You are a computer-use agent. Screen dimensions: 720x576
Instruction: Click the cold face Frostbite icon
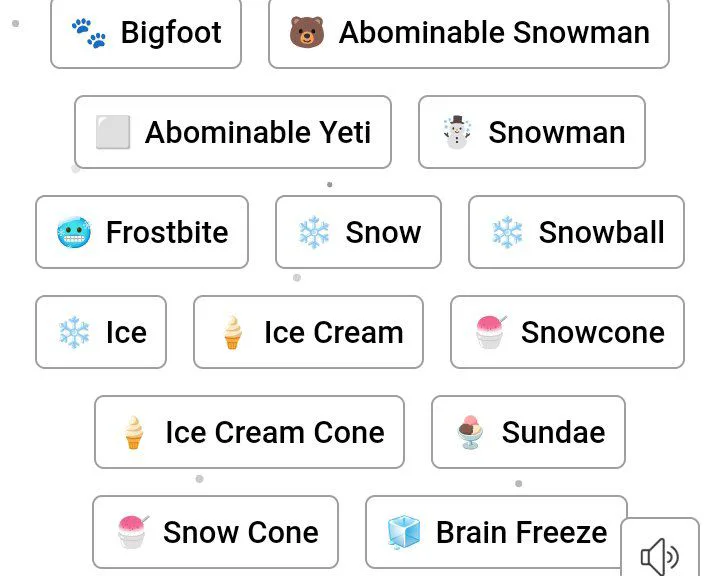point(74,232)
